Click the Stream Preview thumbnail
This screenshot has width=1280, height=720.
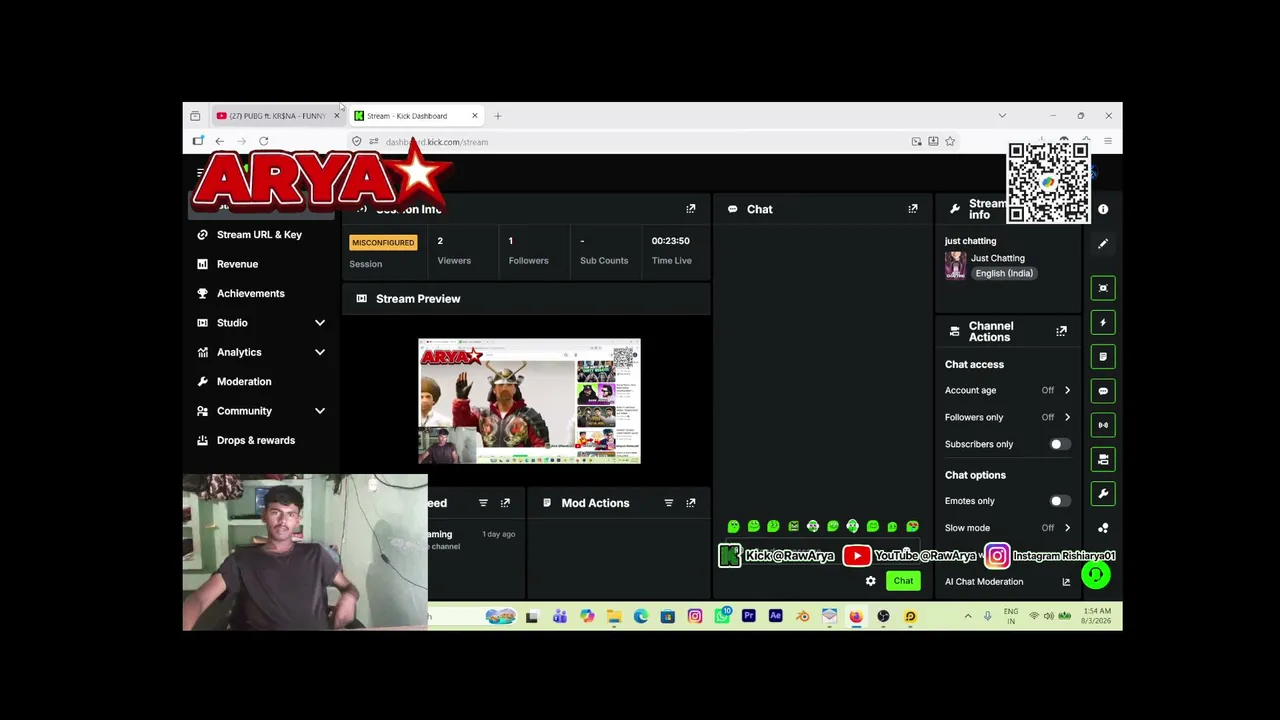click(529, 401)
